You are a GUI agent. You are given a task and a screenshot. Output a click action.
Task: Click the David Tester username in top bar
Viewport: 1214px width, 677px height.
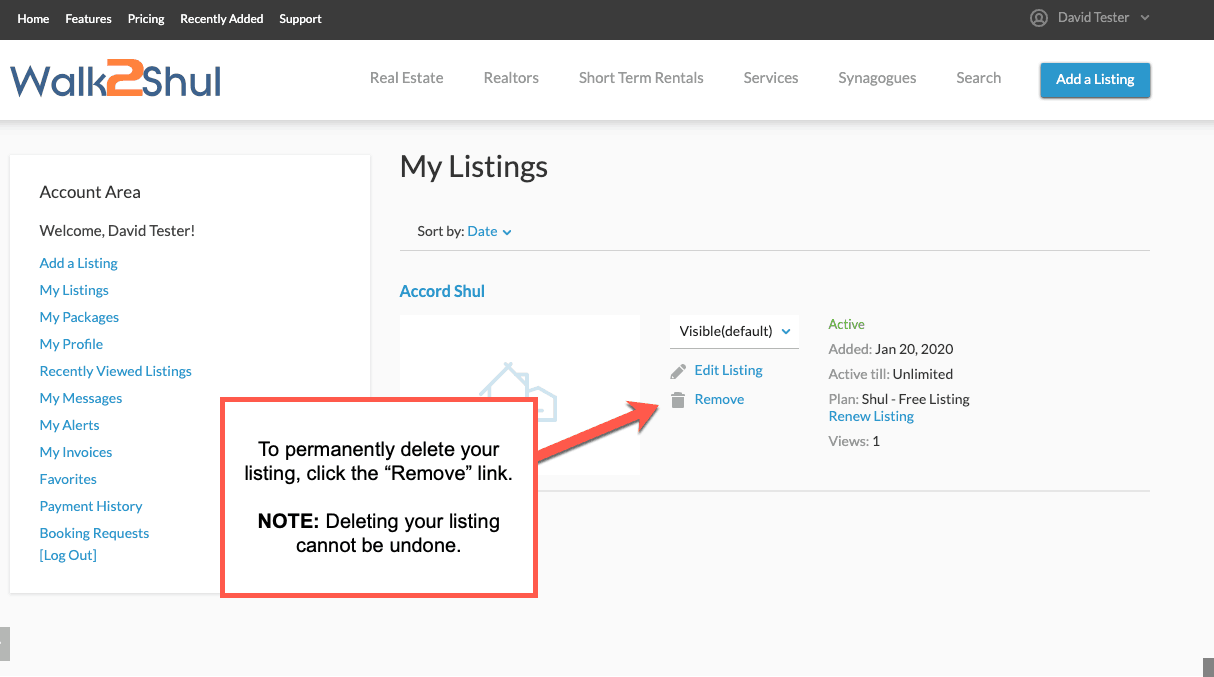[1093, 18]
